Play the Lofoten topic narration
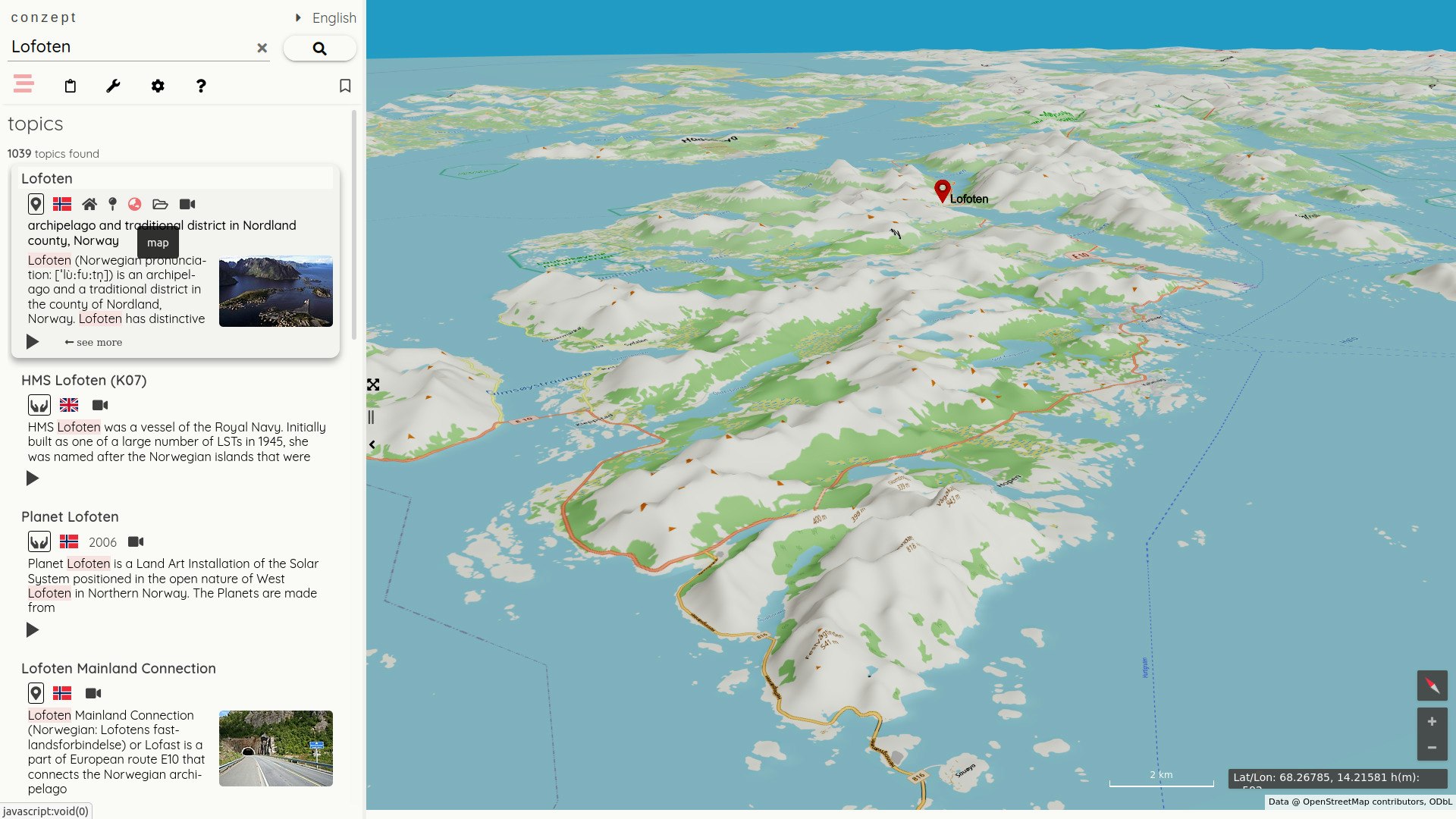 33,342
